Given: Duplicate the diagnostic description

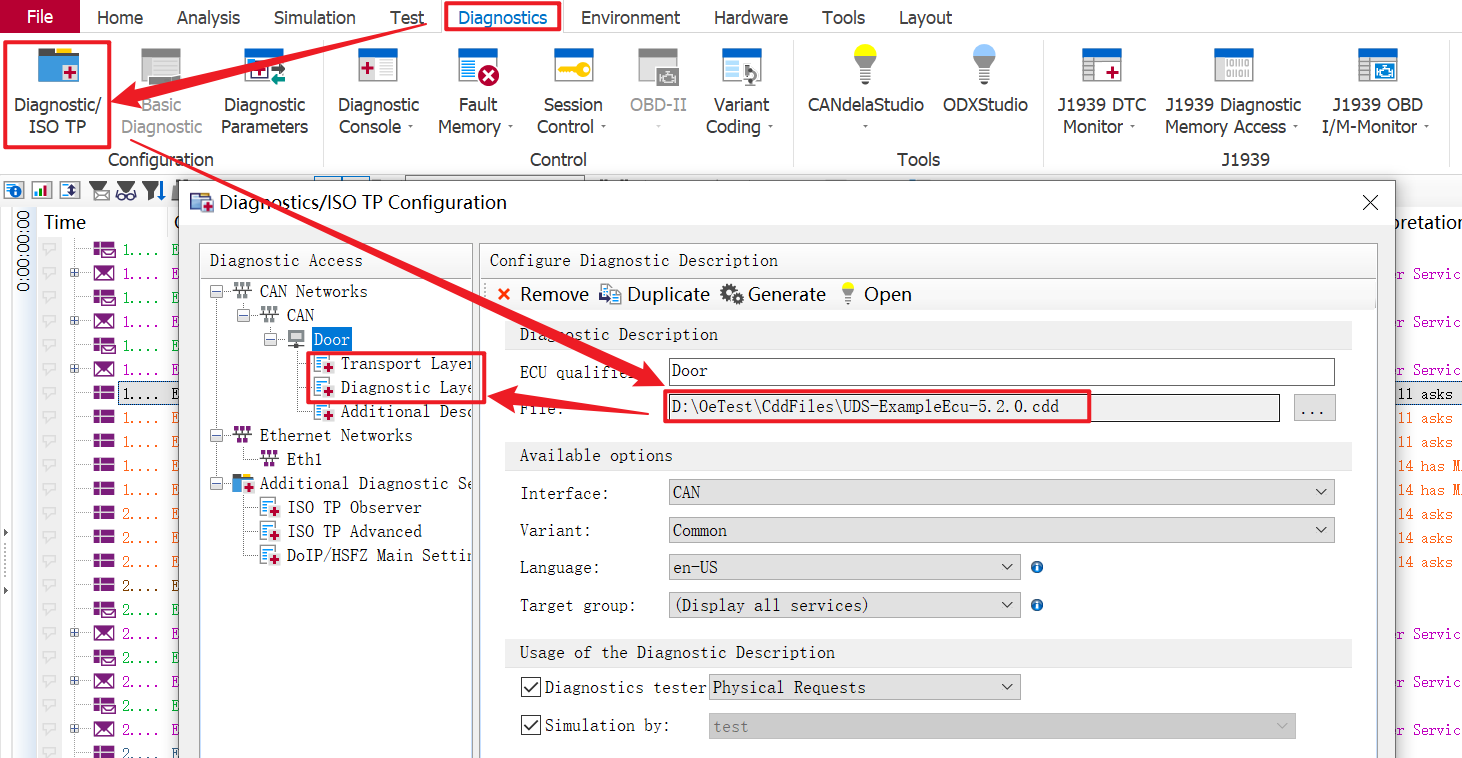Looking at the screenshot, I should click(654, 294).
